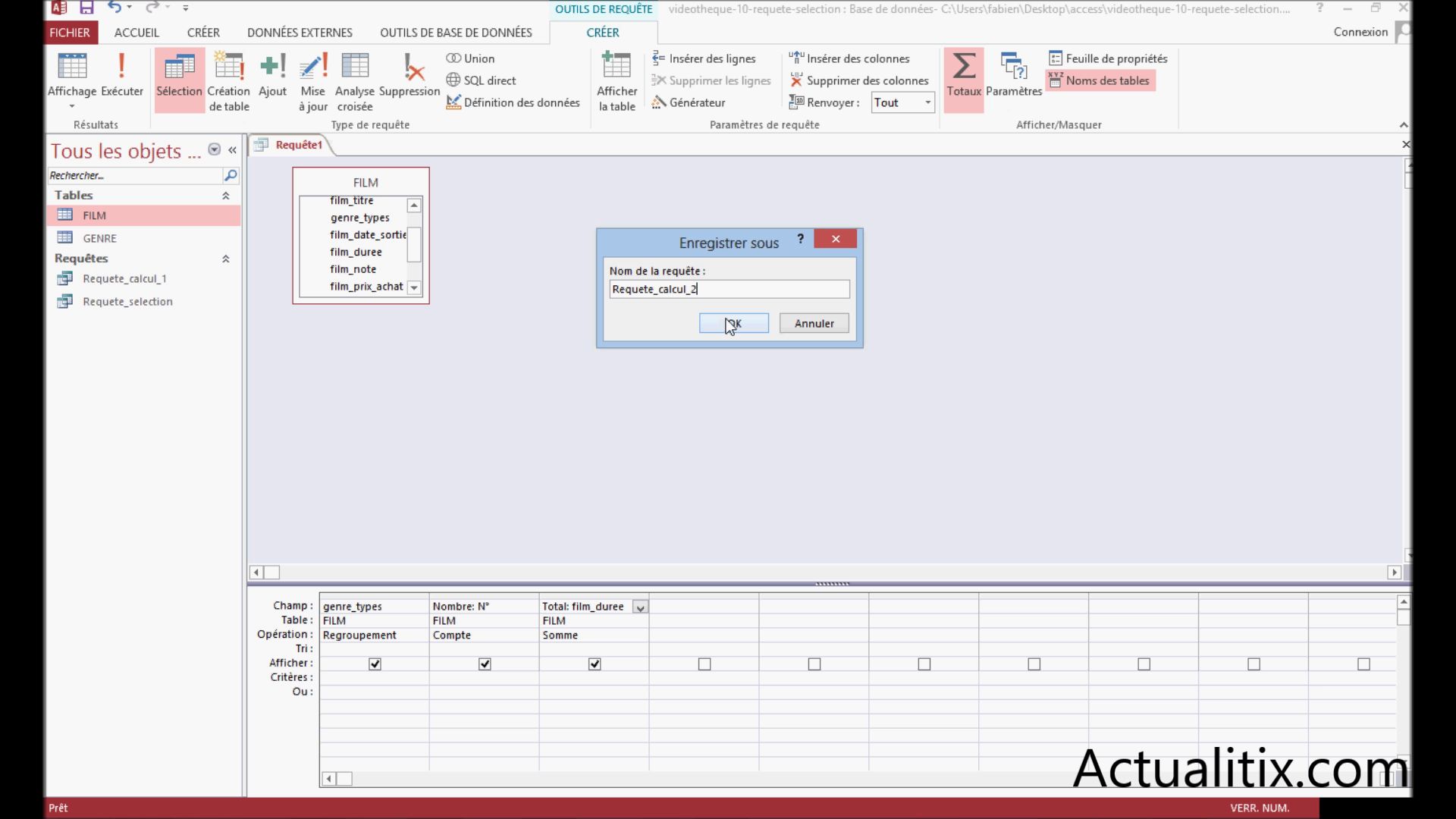1456x819 pixels.
Task: Open the SQL direct option
Action: tap(481, 80)
